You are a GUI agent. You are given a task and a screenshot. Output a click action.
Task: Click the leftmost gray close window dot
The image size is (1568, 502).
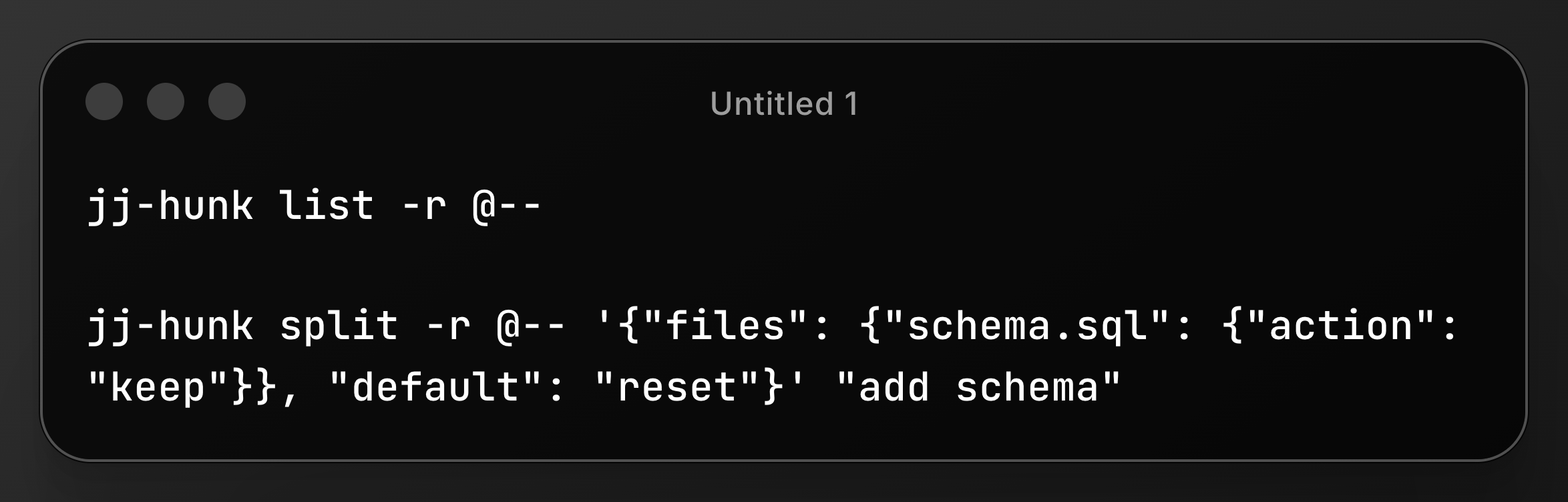click(104, 101)
